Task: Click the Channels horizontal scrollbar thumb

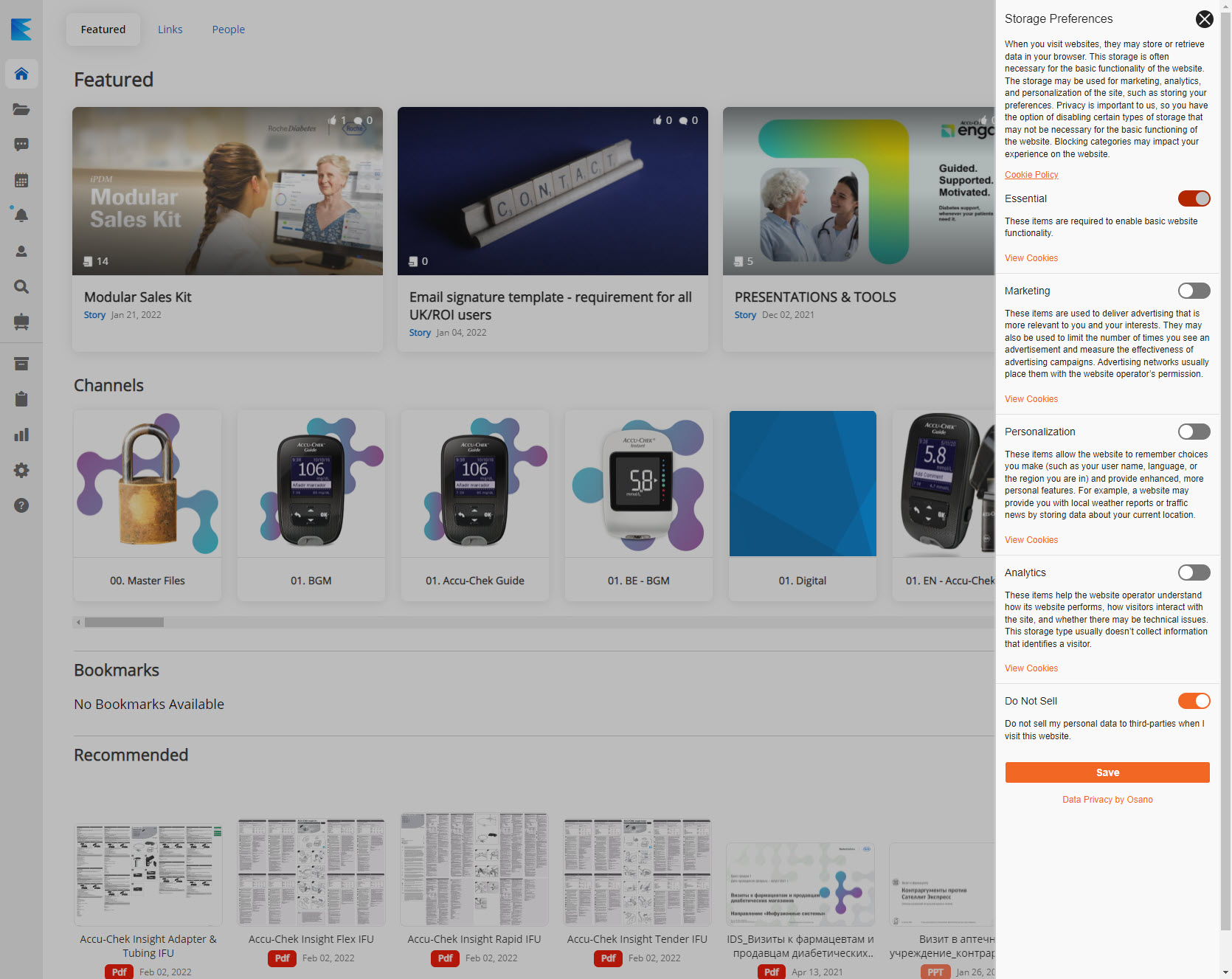Action: pyautogui.click(x=124, y=622)
